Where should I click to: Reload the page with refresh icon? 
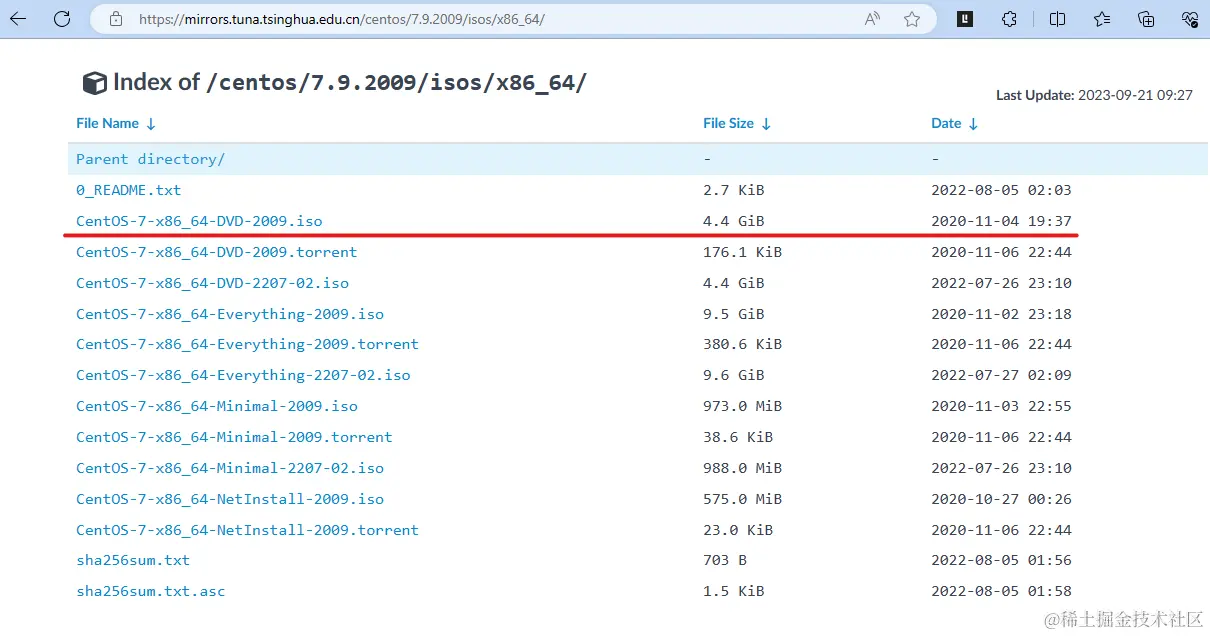tap(62, 19)
